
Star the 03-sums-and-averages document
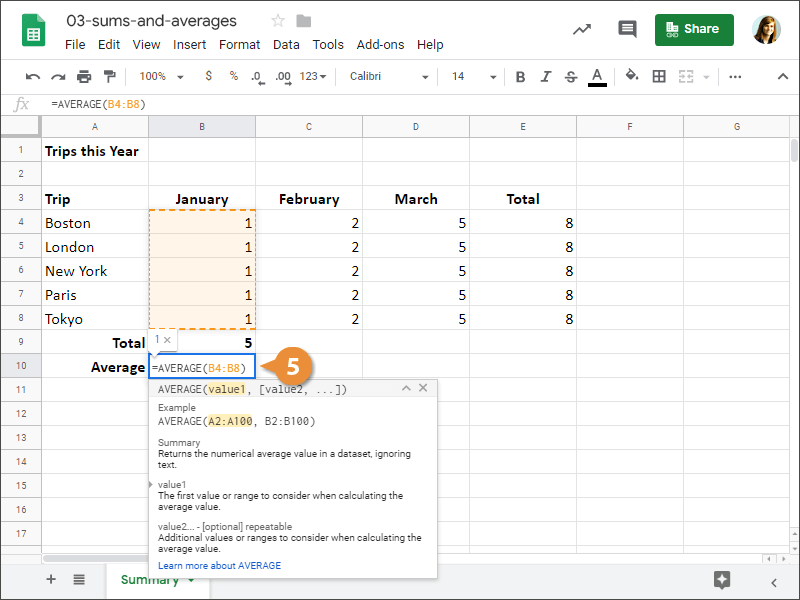click(278, 21)
